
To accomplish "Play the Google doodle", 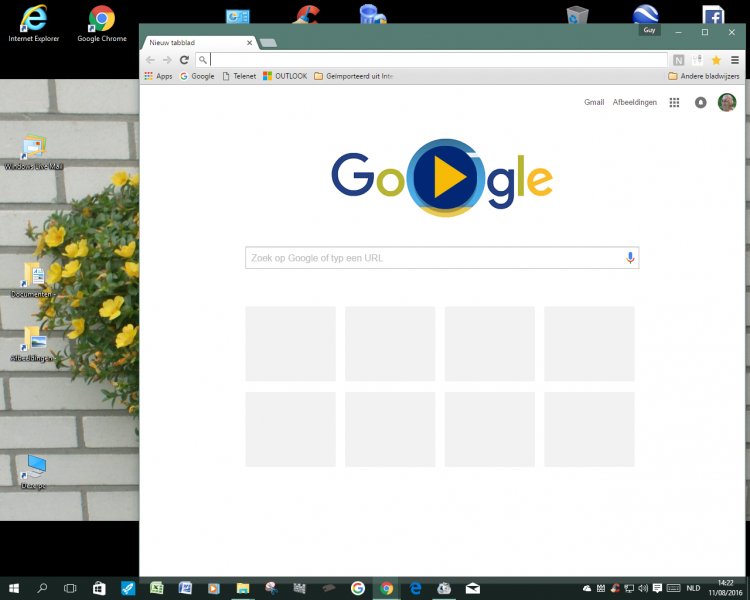I will pyautogui.click(x=441, y=178).
